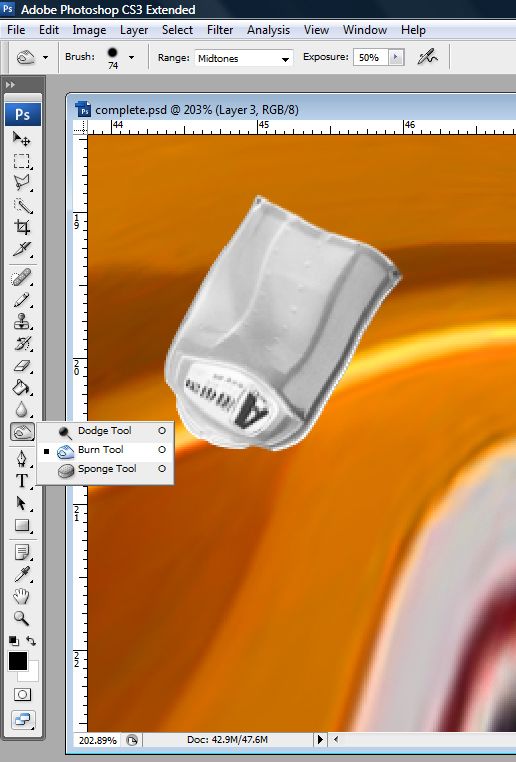Choose Dodge Tool from flyout
The width and height of the screenshot is (516, 762).
(x=104, y=431)
